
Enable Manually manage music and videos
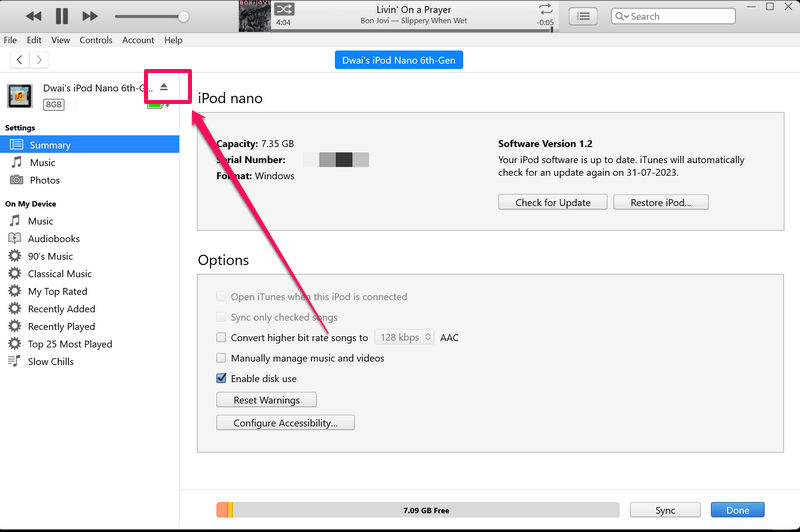coord(221,358)
